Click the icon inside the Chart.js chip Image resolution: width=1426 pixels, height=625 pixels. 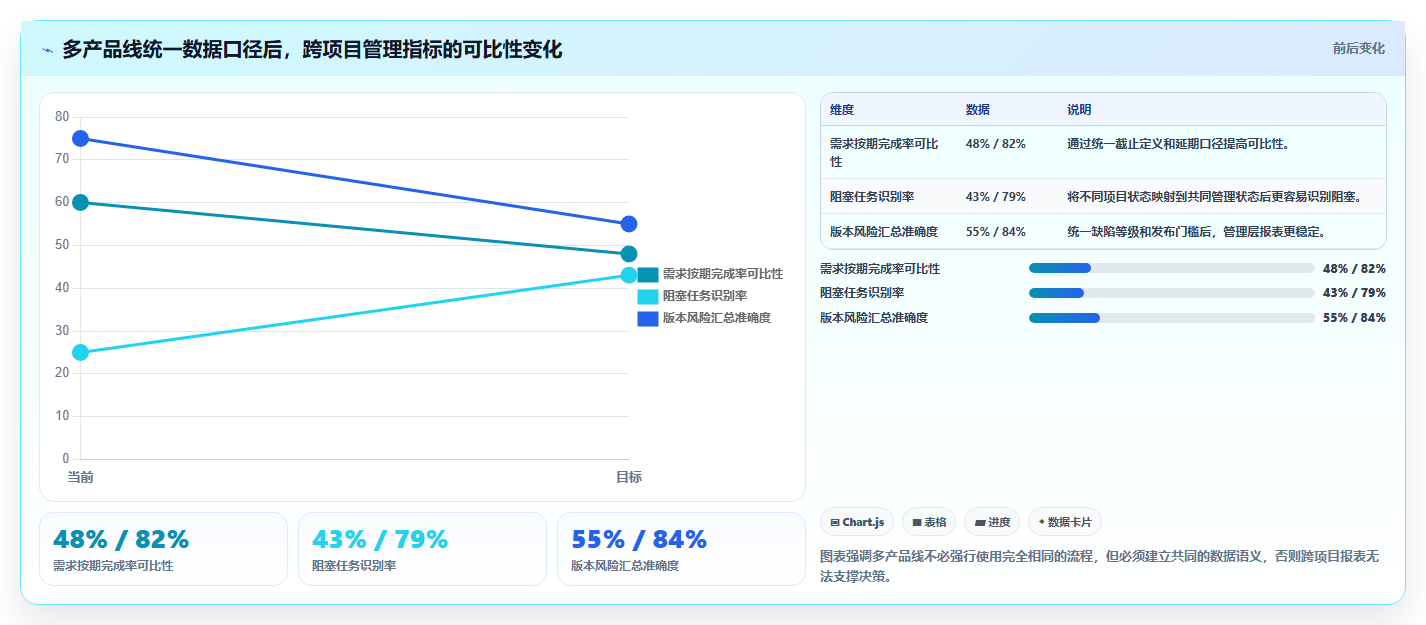click(x=835, y=523)
